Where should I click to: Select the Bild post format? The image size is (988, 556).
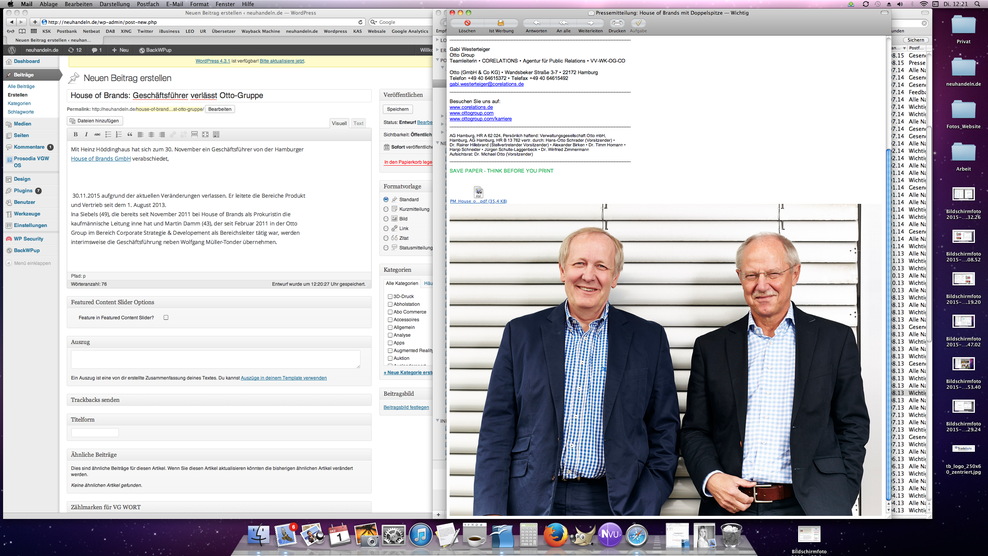coord(386,219)
